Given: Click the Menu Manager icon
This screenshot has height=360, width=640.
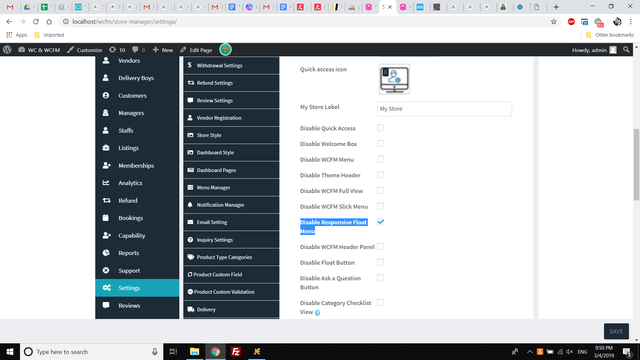Looking at the screenshot, I should 190,187.
